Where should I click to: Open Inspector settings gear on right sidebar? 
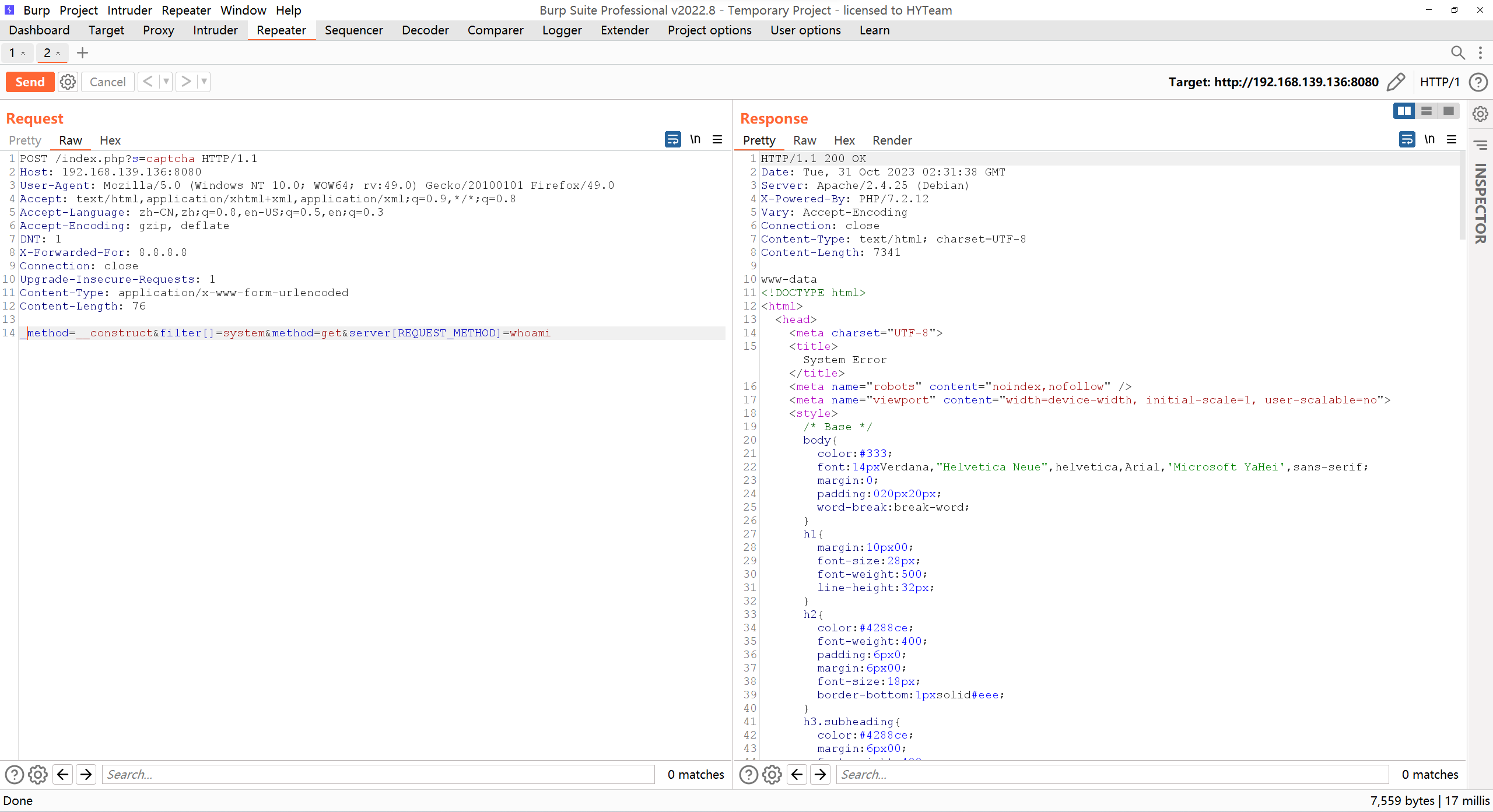coord(1480,114)
